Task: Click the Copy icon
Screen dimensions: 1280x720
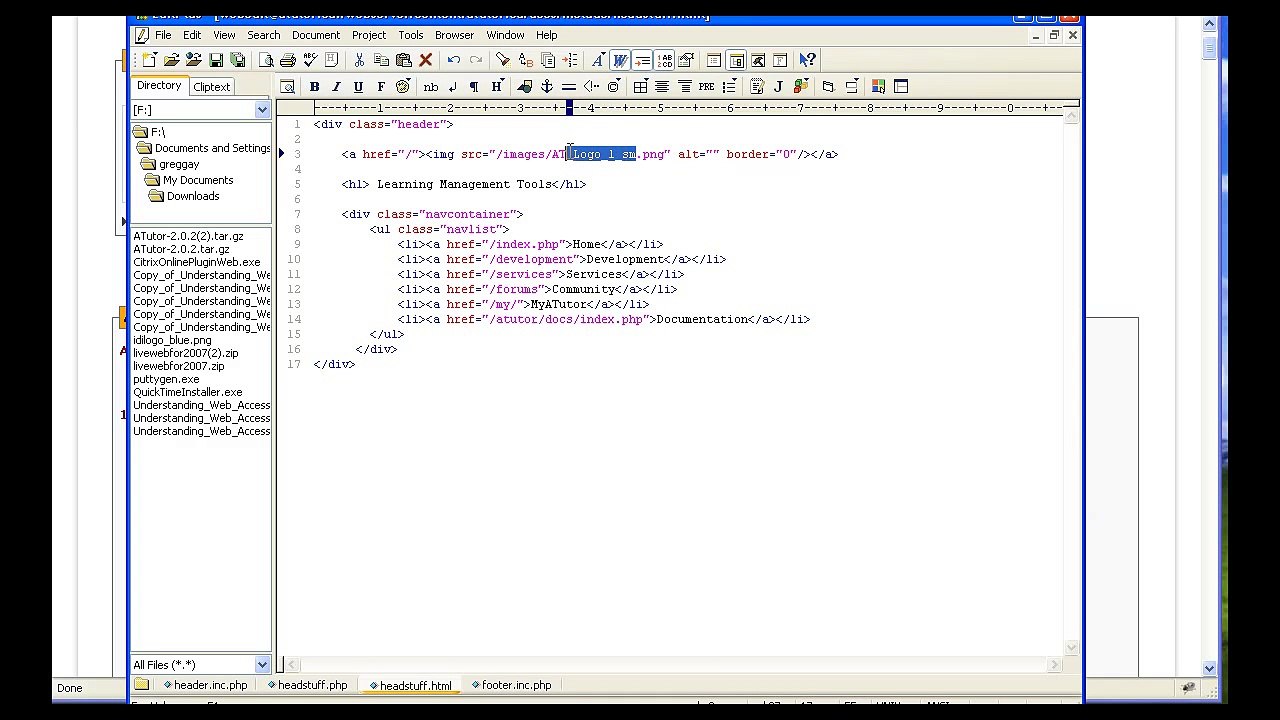Action: (381, 60)
